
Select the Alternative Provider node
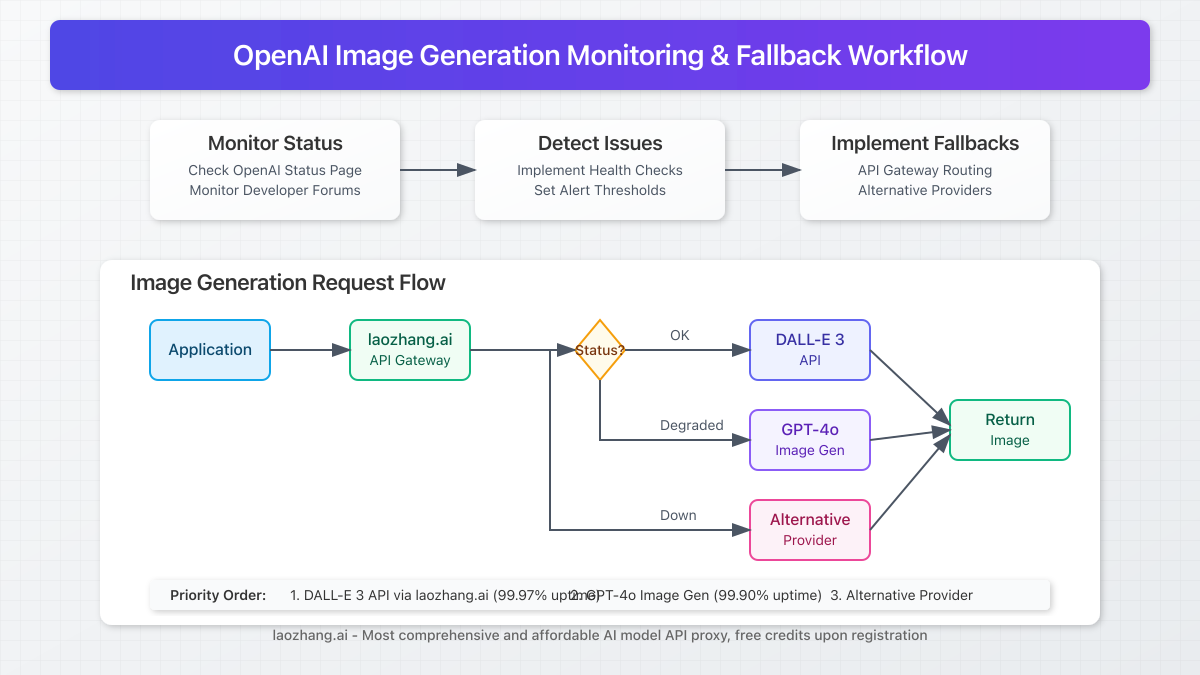tap(810, 530)
